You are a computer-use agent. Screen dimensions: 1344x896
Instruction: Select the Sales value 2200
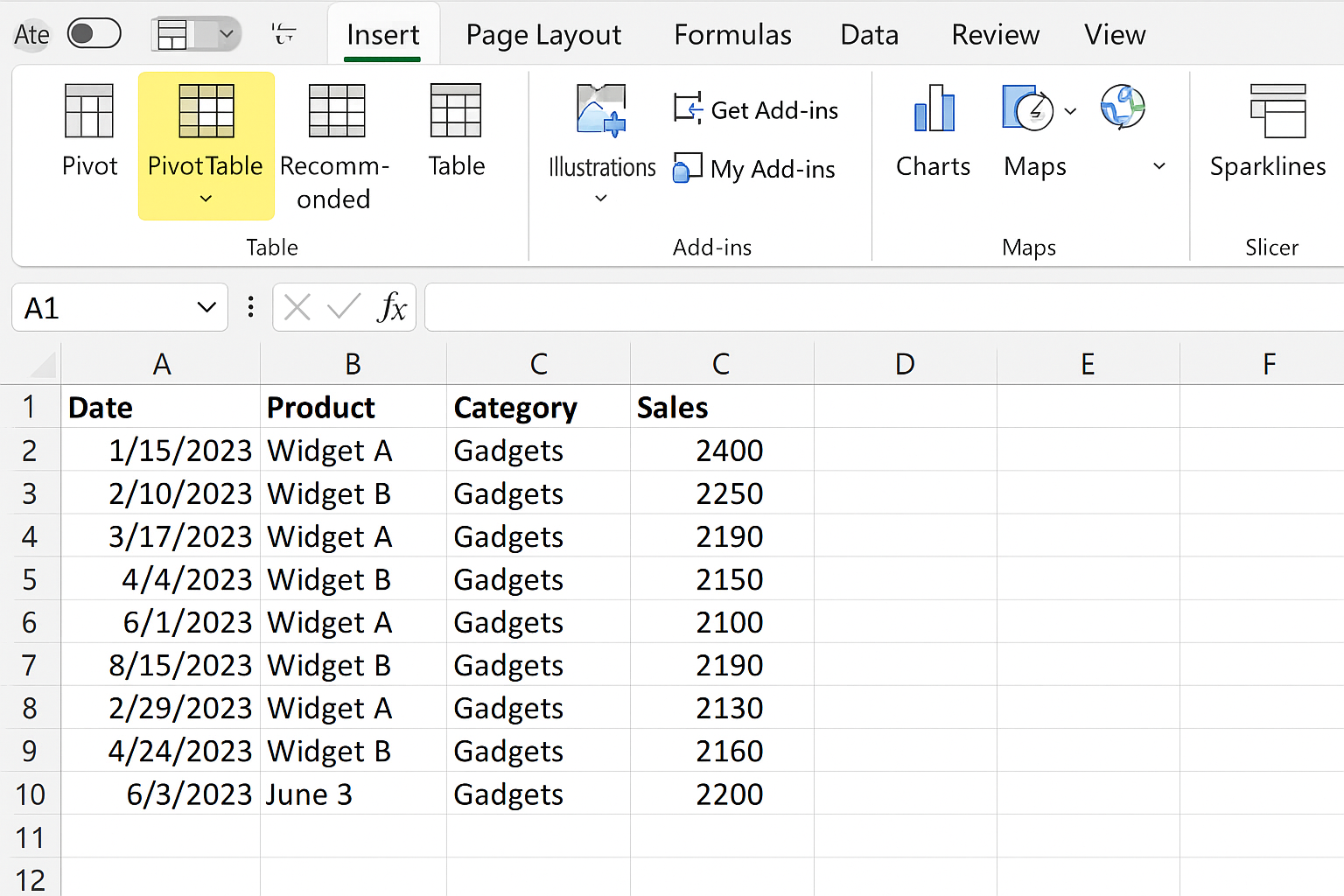(722, 794)
